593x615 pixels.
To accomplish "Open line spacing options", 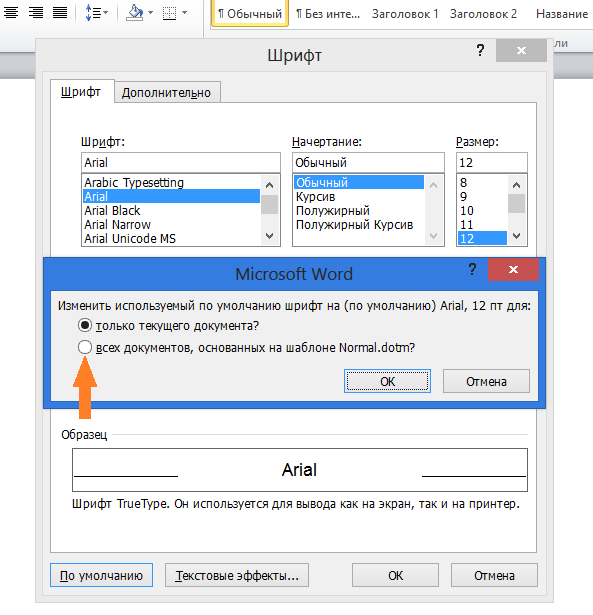I will (x=96, y=13).
